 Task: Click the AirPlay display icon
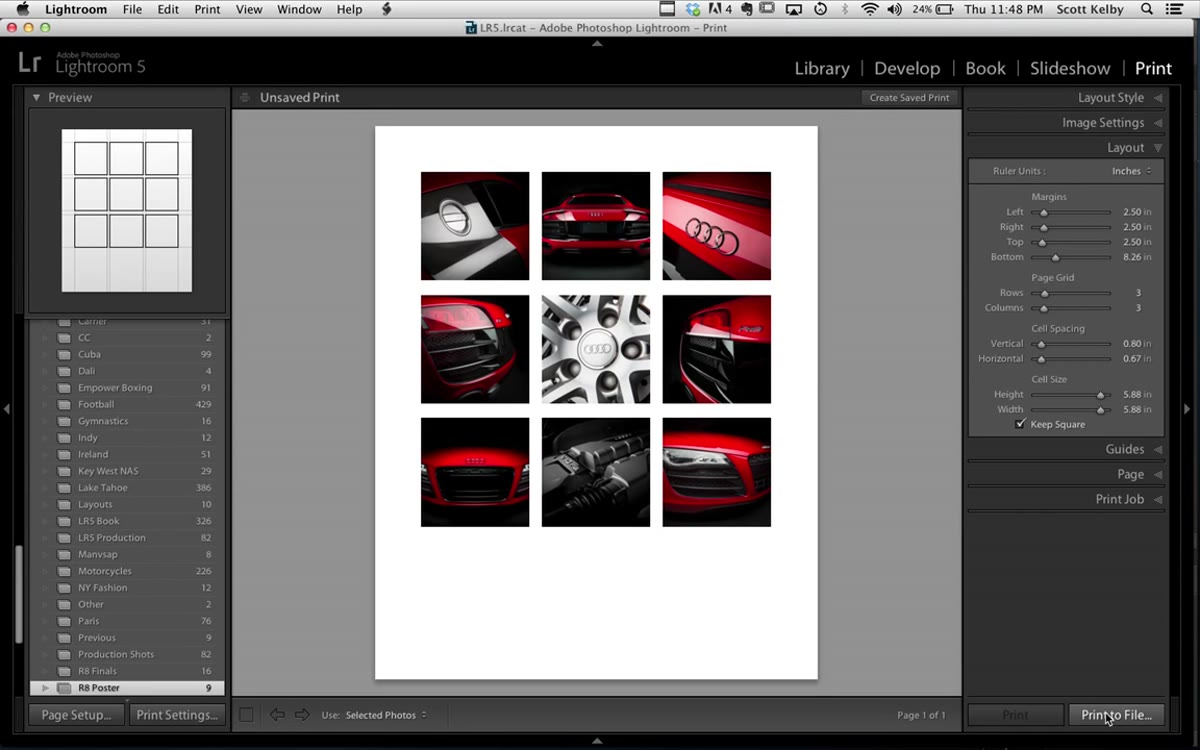(x=794, y=9)
